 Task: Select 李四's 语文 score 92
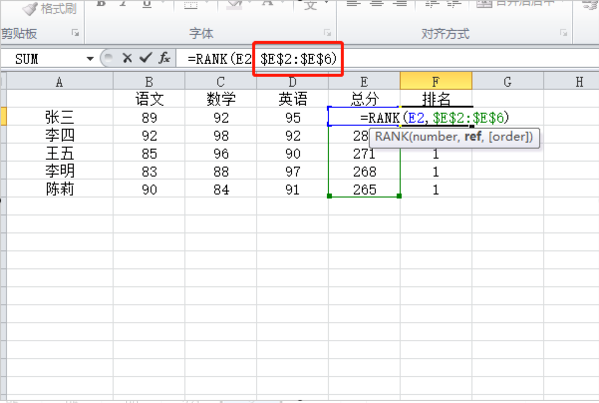click(x=149, y=135)
